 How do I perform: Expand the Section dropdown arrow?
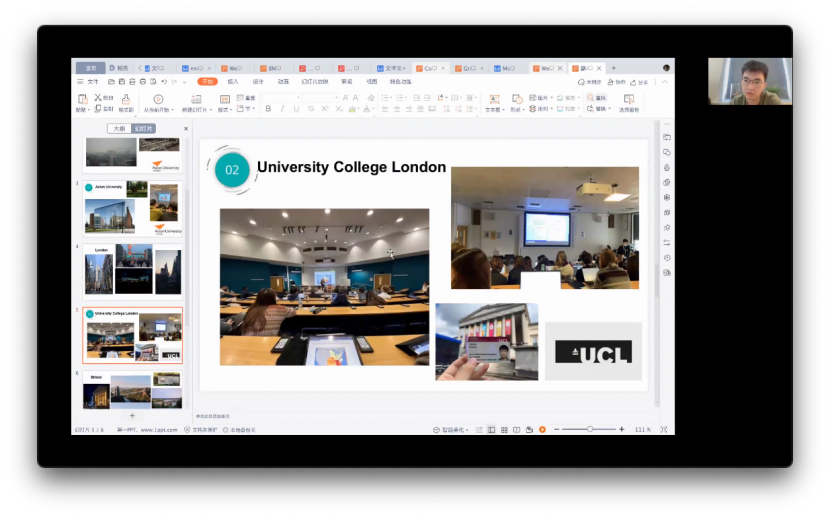(x=254, y=108)
